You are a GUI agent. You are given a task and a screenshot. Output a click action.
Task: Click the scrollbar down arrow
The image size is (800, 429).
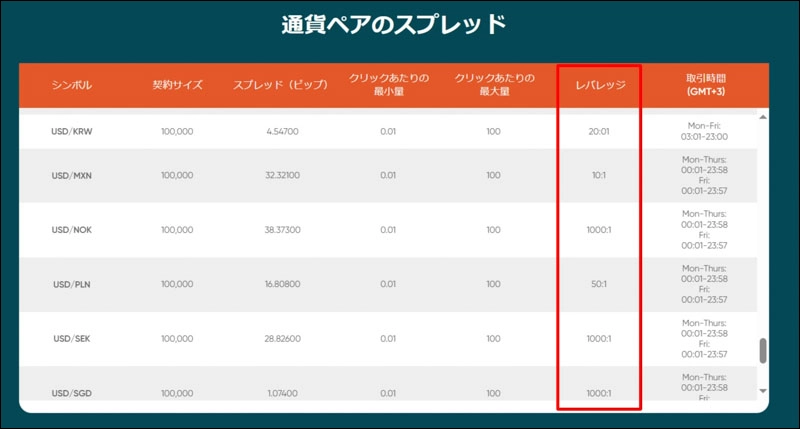tap(764, 391)
